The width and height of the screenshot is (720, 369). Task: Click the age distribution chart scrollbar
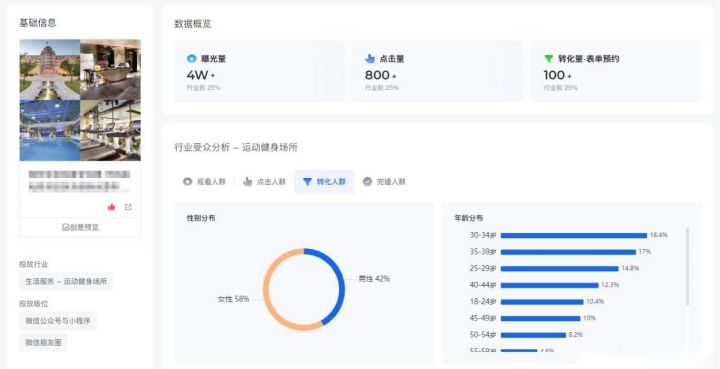(687, 266)
